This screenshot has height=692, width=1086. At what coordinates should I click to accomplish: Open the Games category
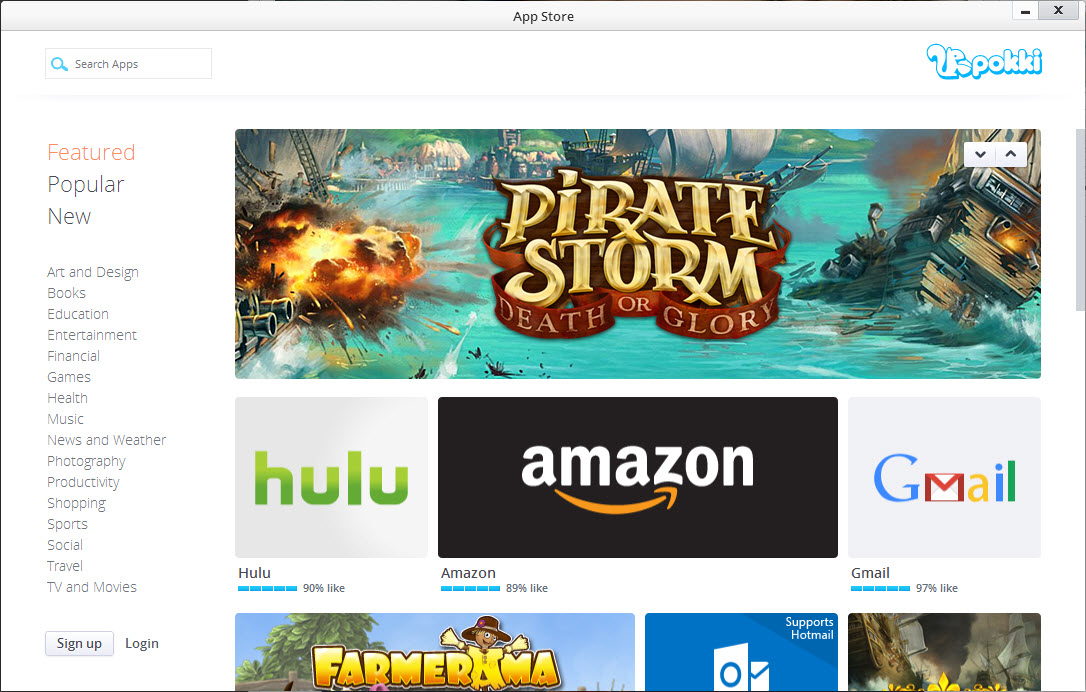(69, 377)
